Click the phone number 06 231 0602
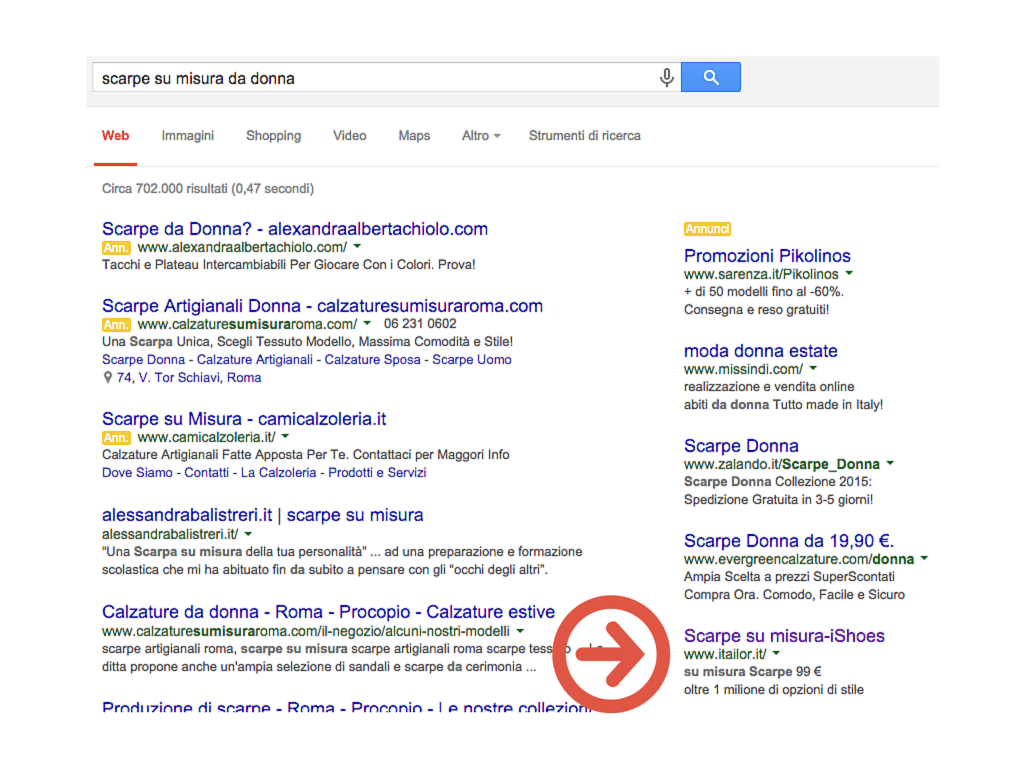 tap(420, 324)
